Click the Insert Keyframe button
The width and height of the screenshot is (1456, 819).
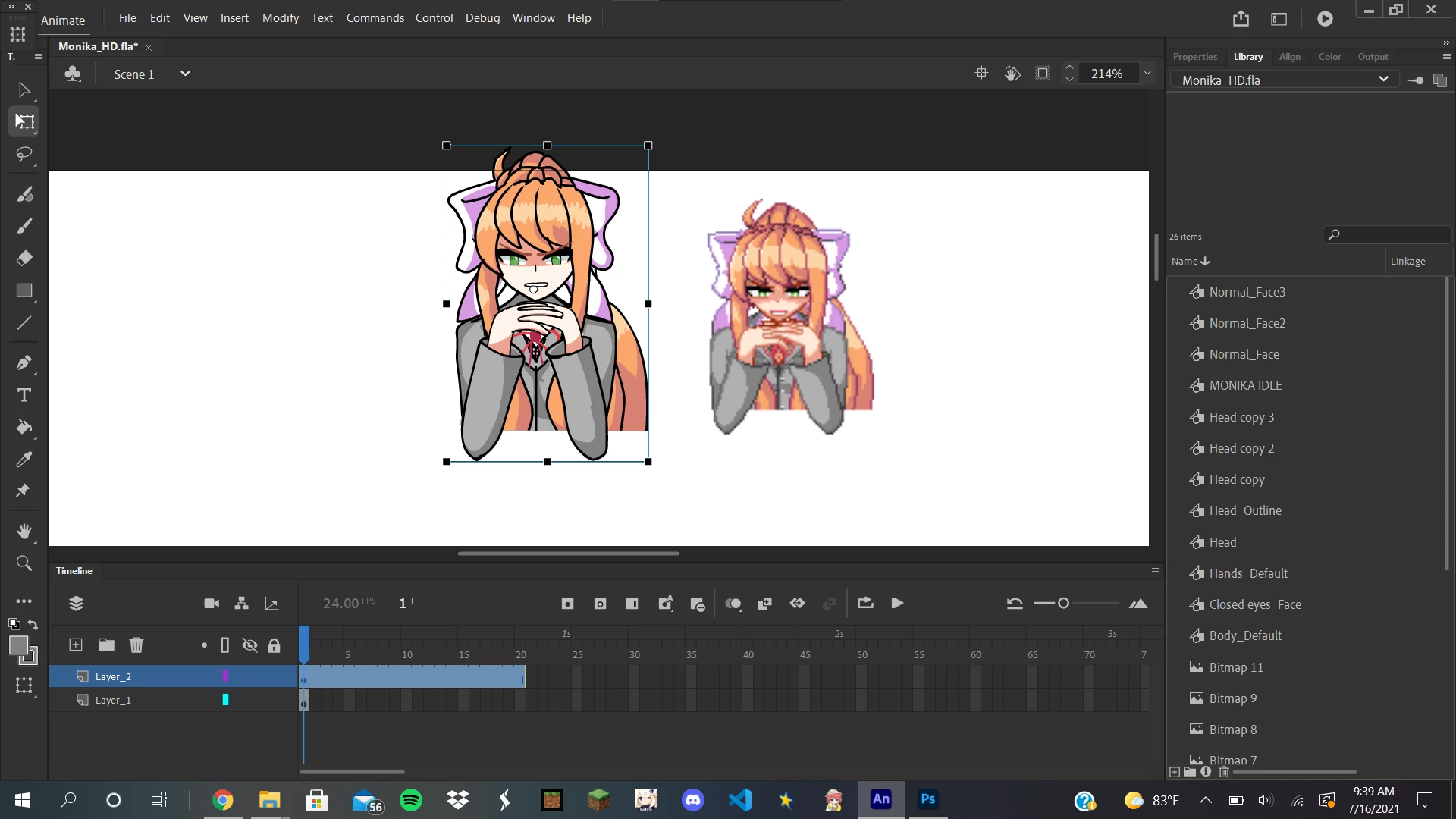[x=567, y=604]
